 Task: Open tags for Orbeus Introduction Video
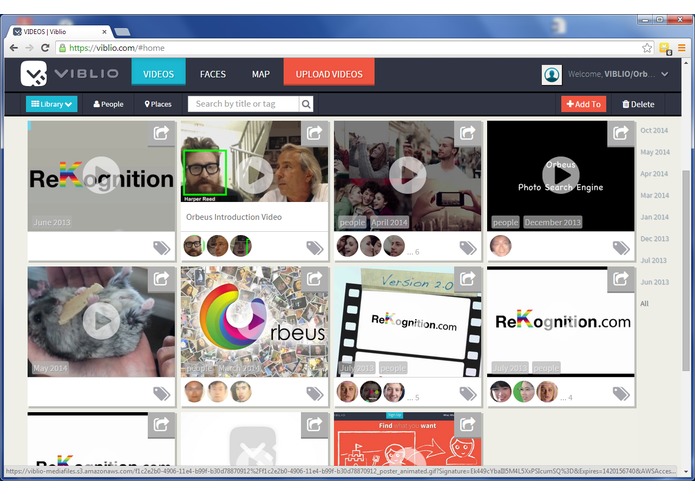click(x=315, y=248)
